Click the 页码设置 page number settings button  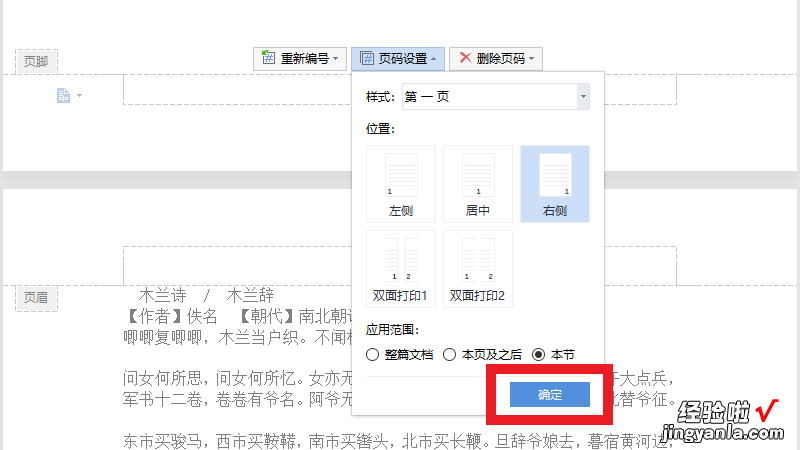[398, 59]
